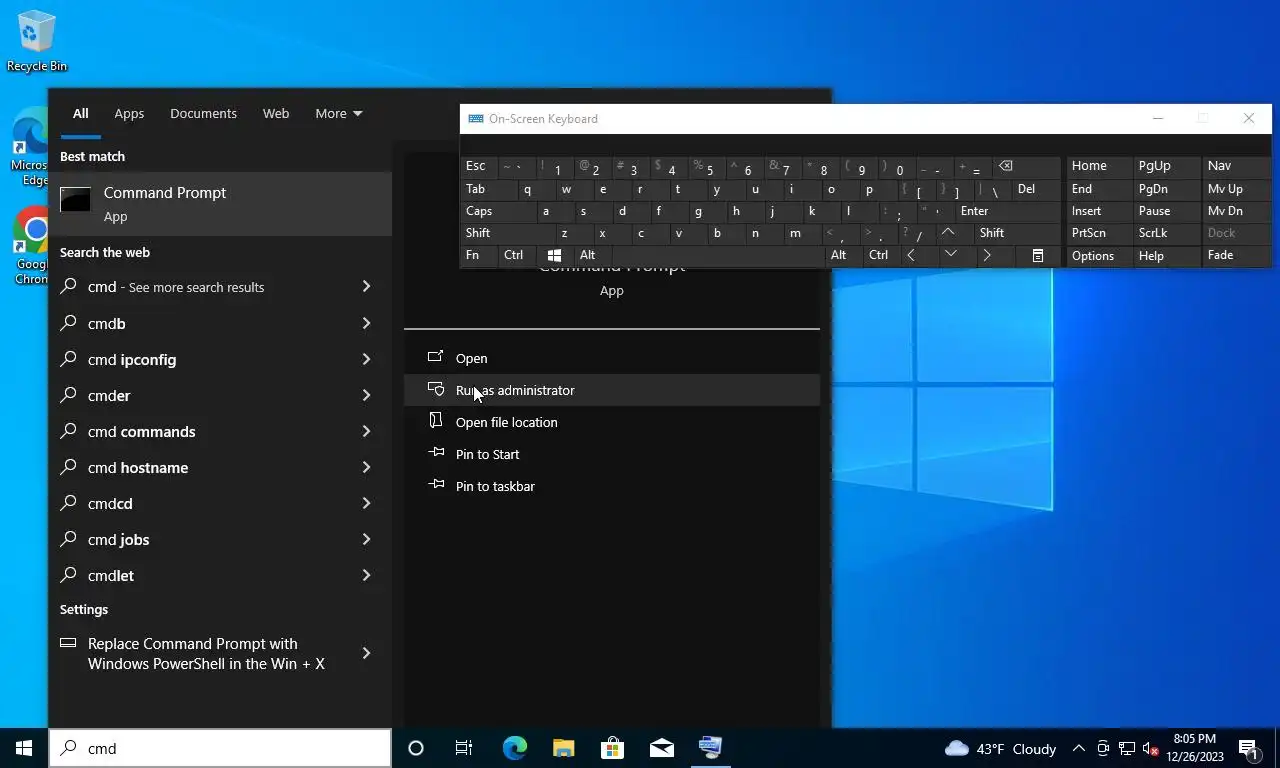The image size is (1280, 768).
Task: Toggle the Fn key on the On-Screen Keyboard
Action: click(x=478, y=255)
